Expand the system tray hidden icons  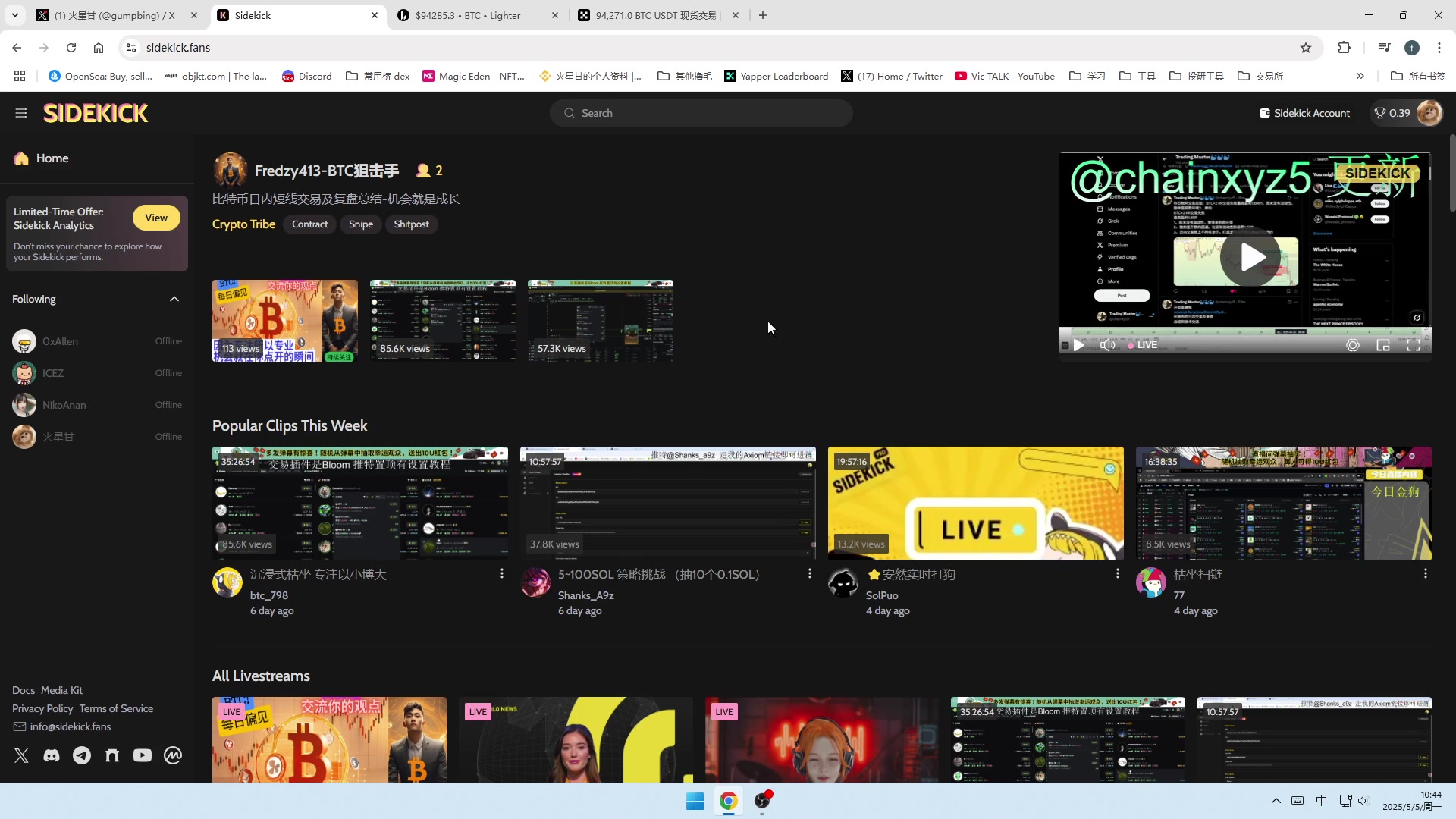point(1276,801)
